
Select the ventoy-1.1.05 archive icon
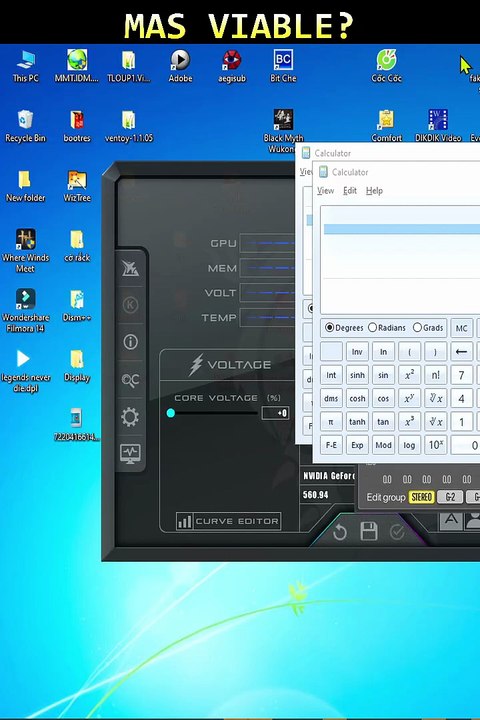pyautogui.click(x=129, y=126)
